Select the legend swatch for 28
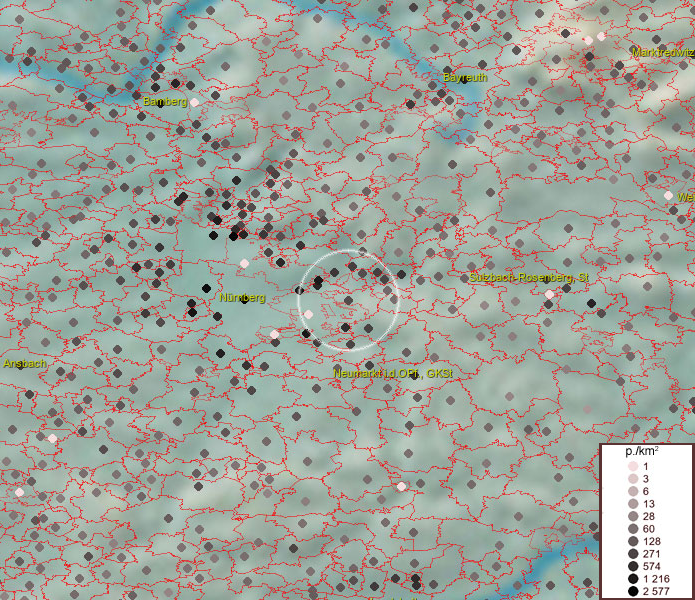695x600 pixels. pos(633,516)
